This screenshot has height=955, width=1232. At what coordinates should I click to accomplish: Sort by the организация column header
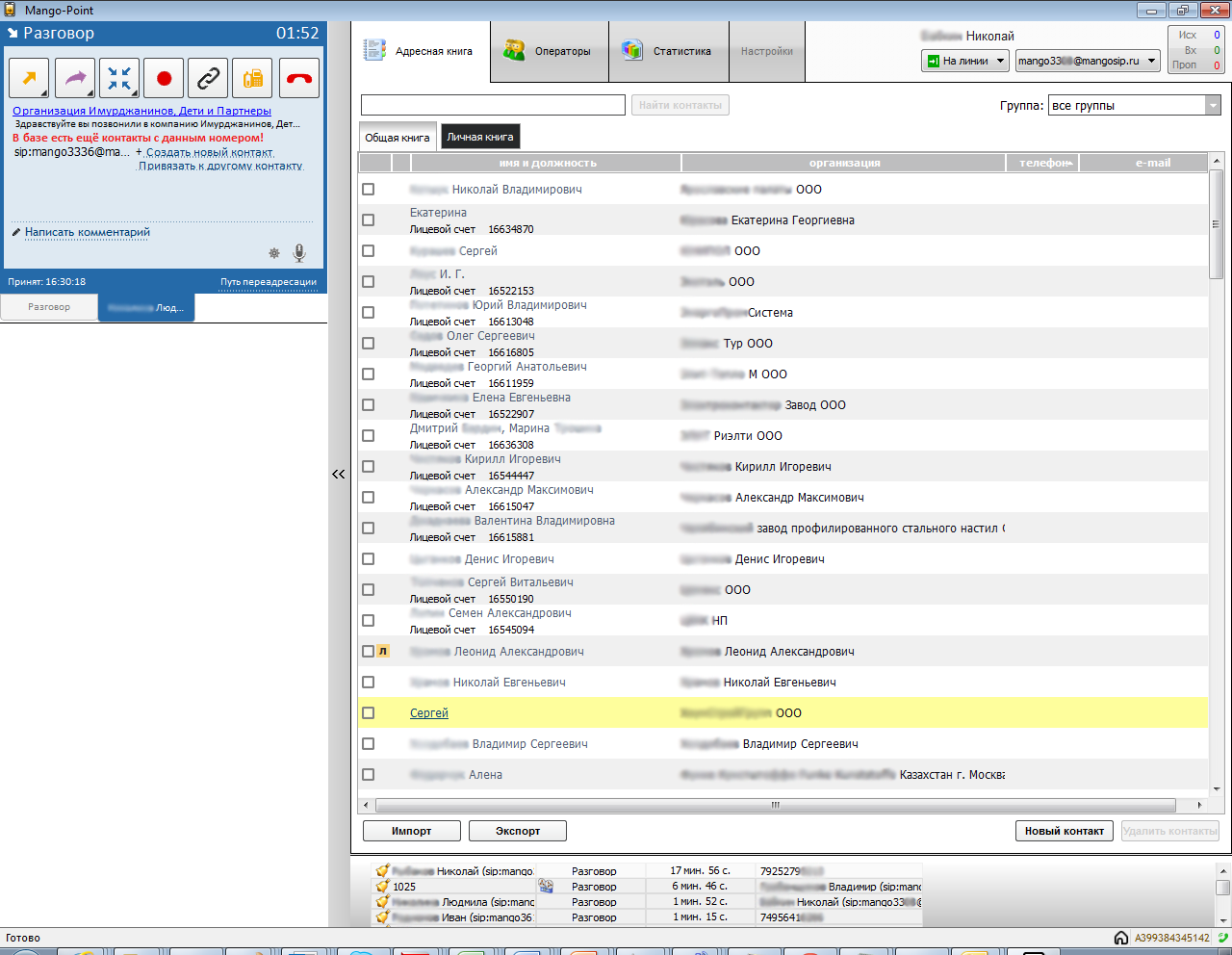(x=844, y=164)
